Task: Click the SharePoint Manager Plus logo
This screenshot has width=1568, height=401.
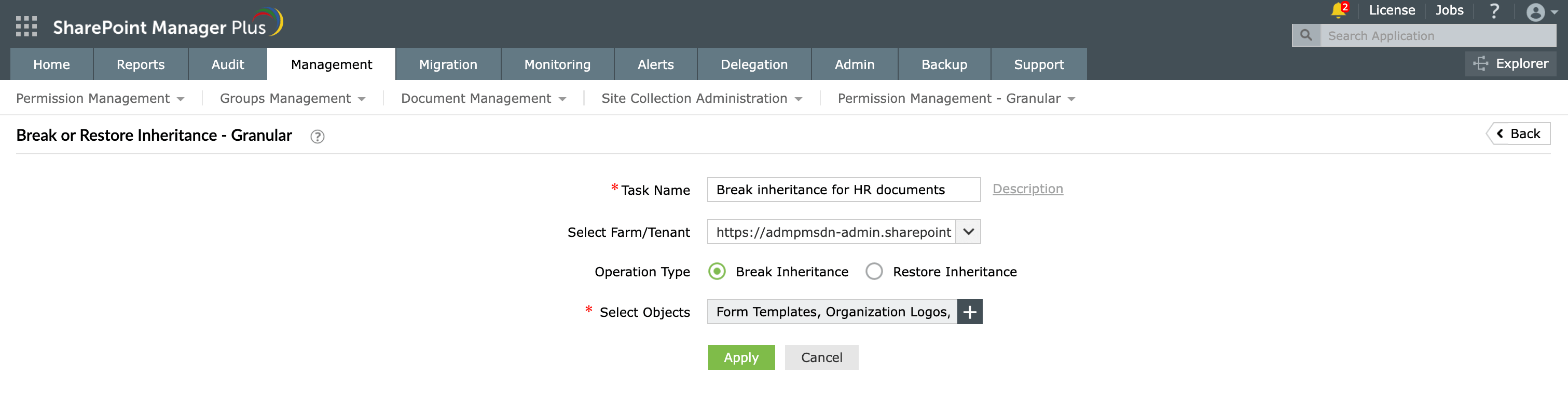Action: [168, 24]
